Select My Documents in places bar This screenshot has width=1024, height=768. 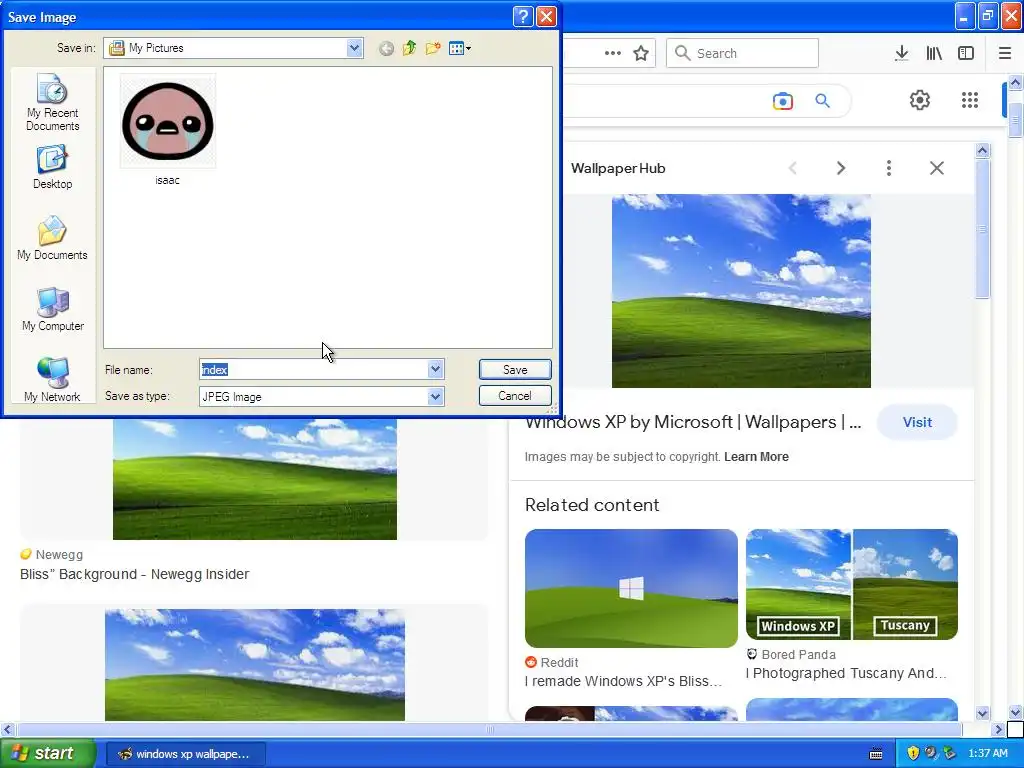coord(52,238)
